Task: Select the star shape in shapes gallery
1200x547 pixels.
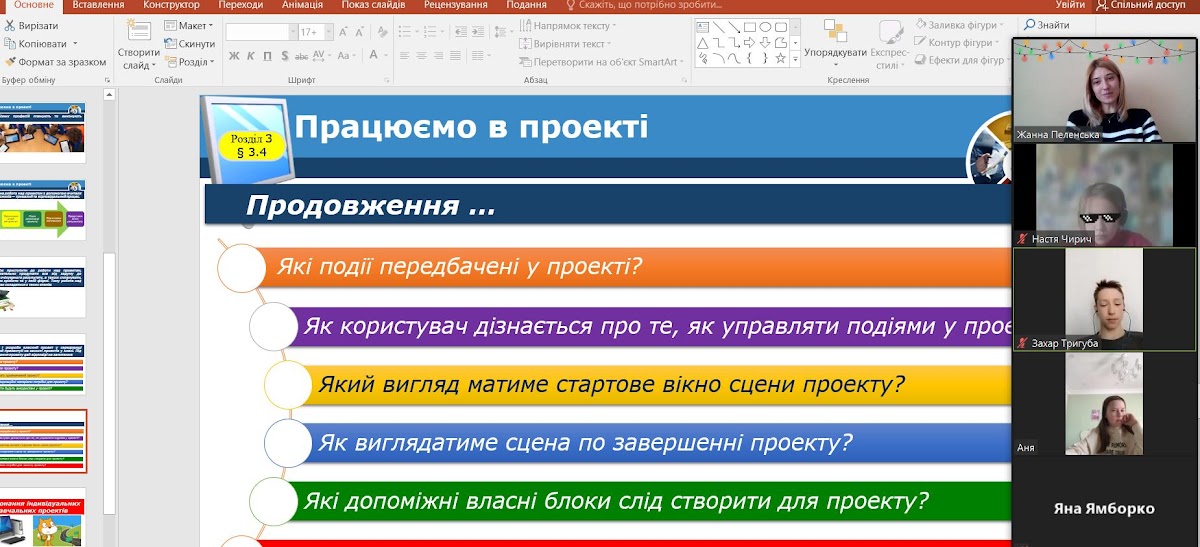Action: pos(781,58)
